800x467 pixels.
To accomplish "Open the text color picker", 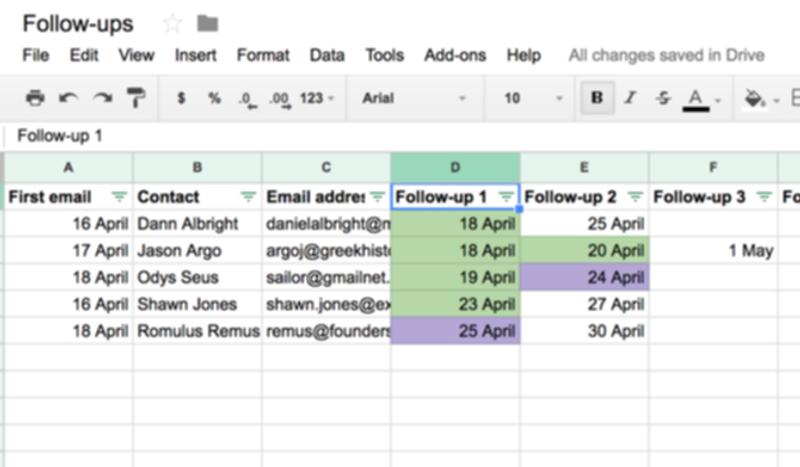I will (x=698, y=98).
